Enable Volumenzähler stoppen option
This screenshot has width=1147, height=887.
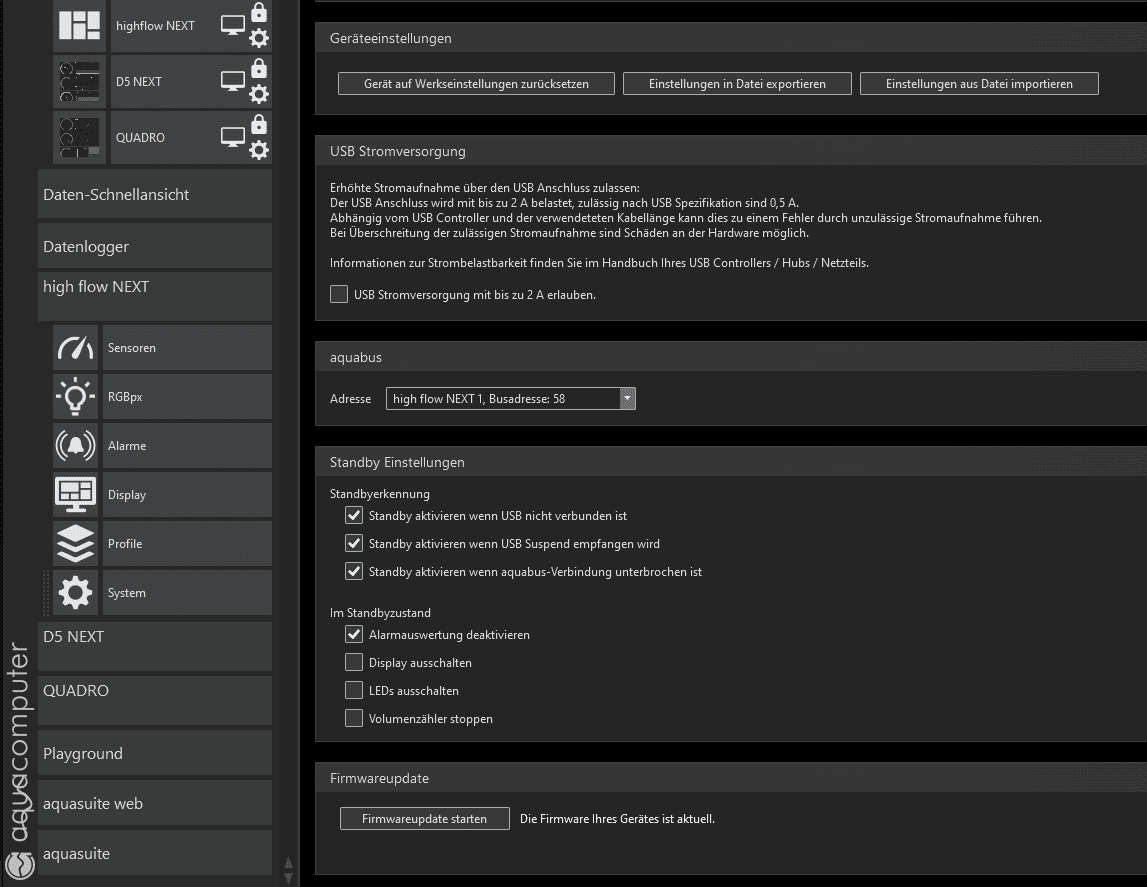[x=354, y=718]
